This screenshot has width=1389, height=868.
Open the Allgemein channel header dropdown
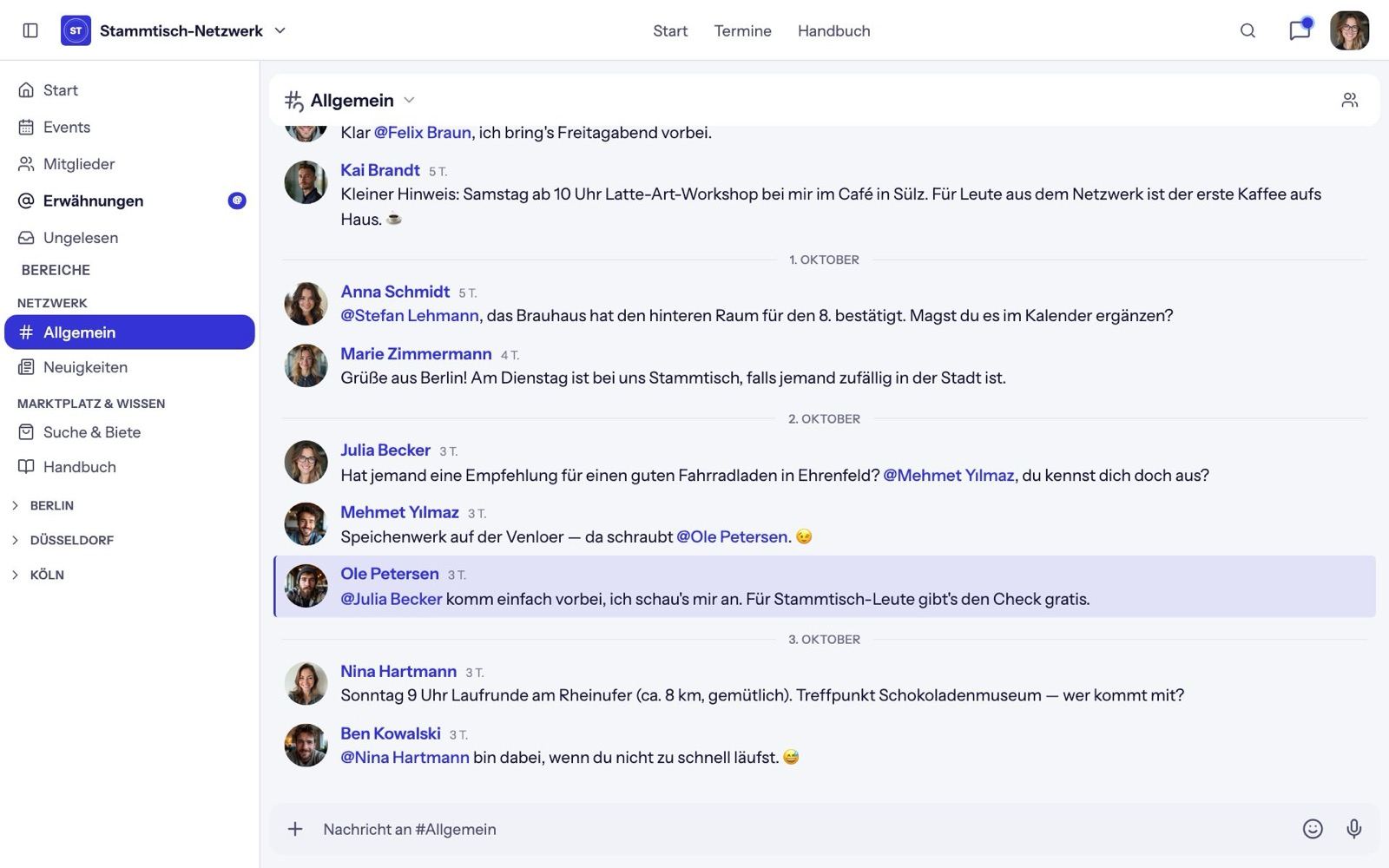click(409, 100)
